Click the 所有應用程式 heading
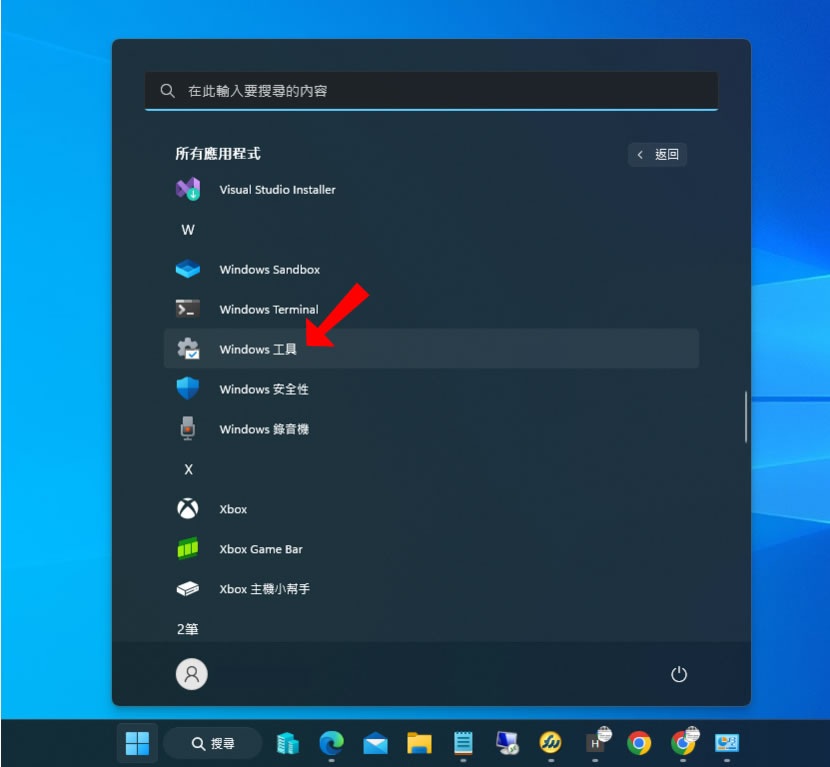Viewport: 830px width, 767px height. point(218,154)
